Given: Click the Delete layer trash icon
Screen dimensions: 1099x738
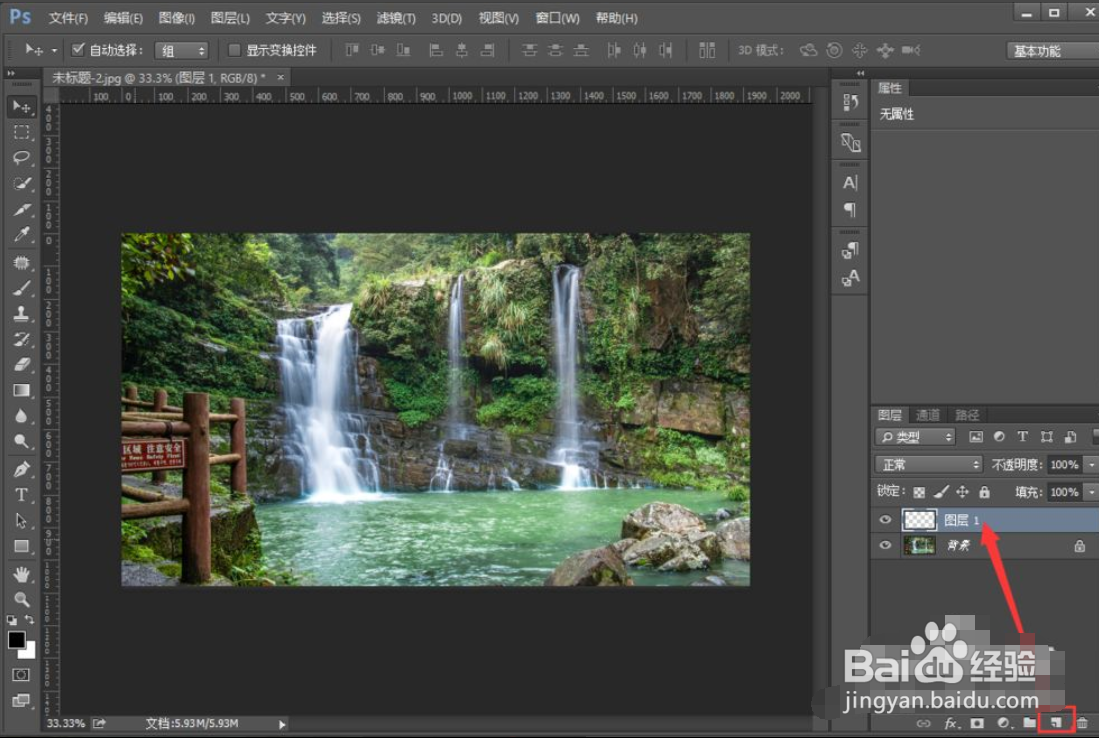Looking at the screenshot, I should (1082, 723).
